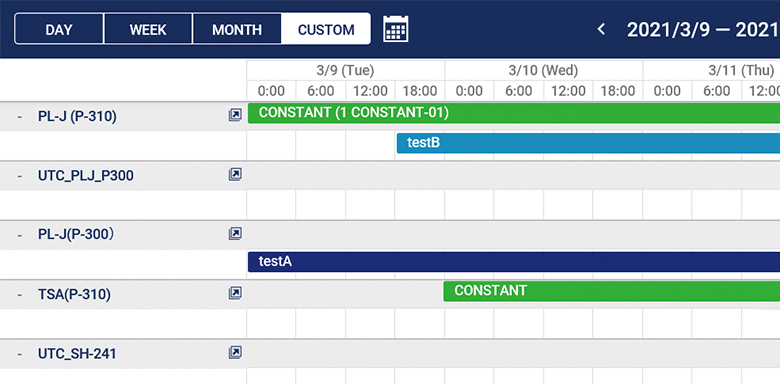The image size is (780, 384).
Task: Switch to MONTH view
Action: pos(237,29)
